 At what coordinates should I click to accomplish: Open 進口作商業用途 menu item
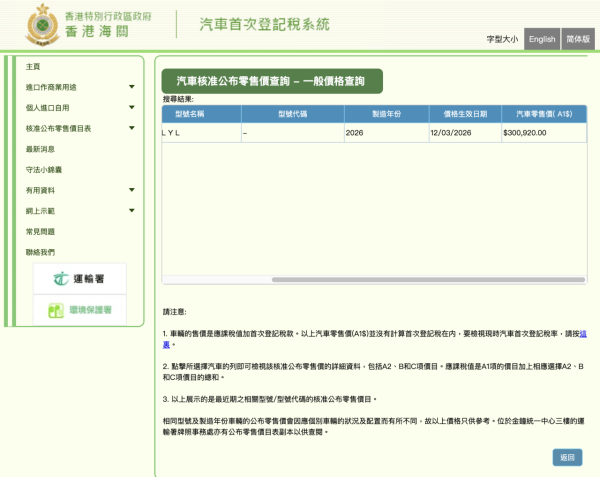tap(51, 87)
